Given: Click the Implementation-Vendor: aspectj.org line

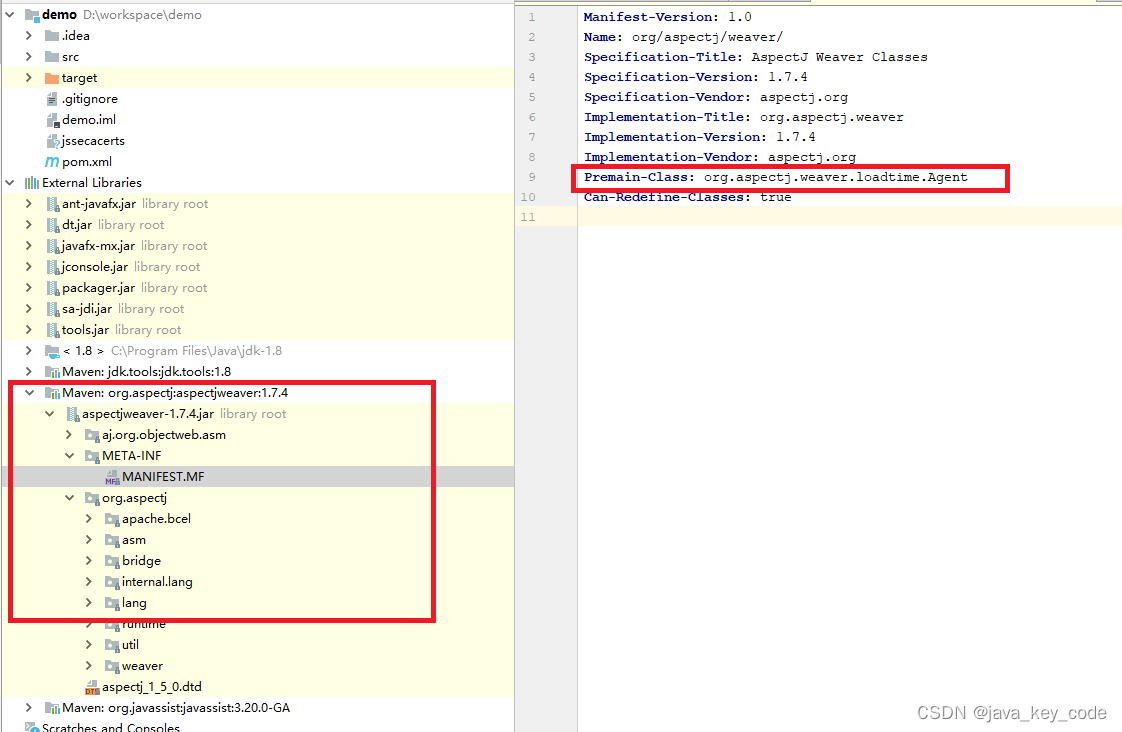Looking at the screenshot, I should 720,157.
